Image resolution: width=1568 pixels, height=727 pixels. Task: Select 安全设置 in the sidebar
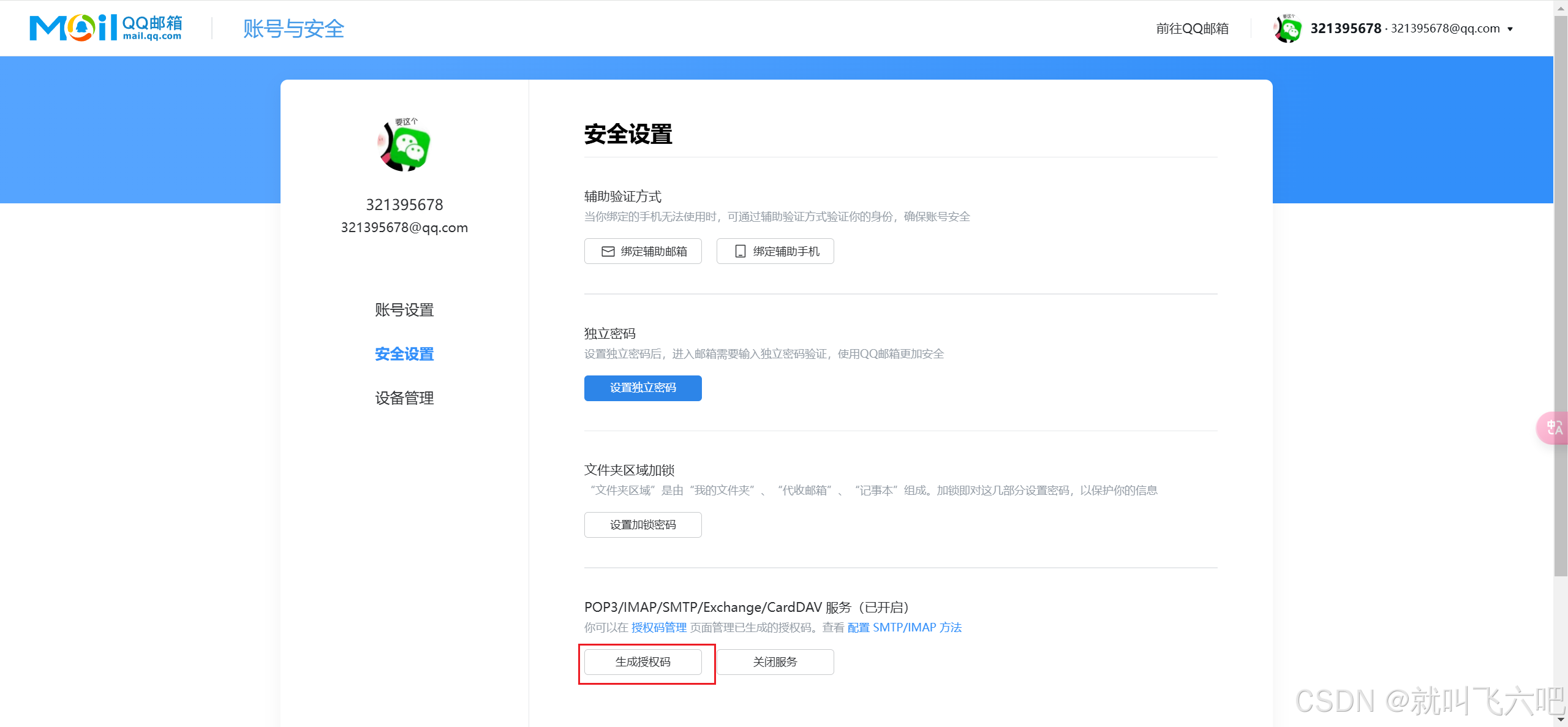(x=404, y=354)
